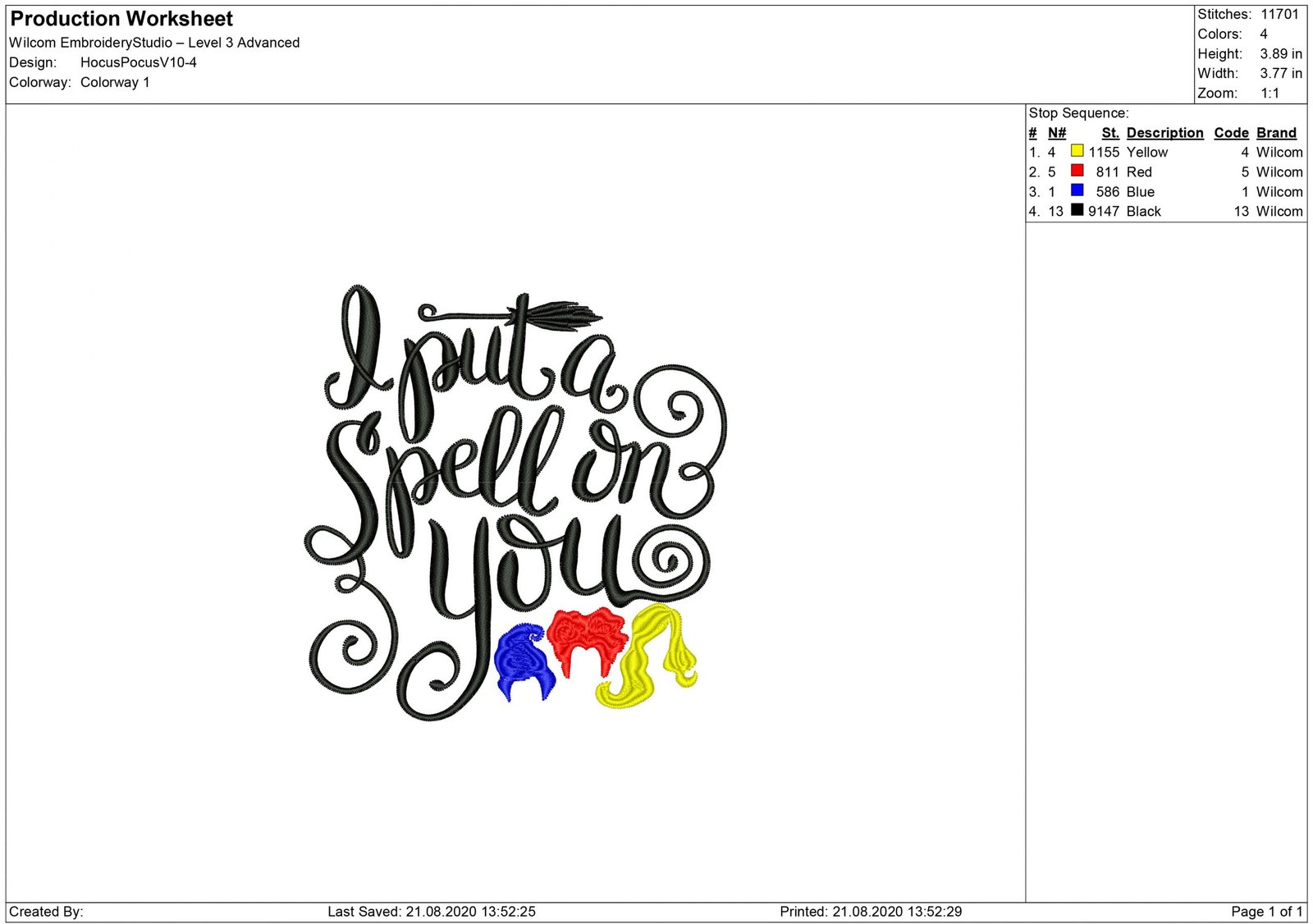Click the 'Code' column header
Screen dimensions: 1313x924
coord(1231,133)
